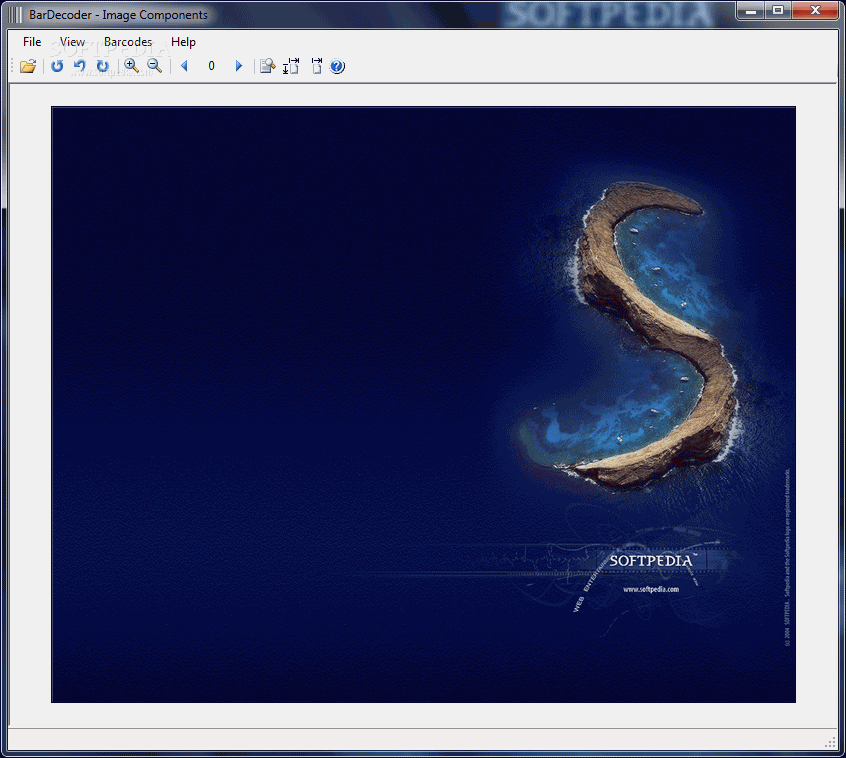
Task: Click the scan-document magnifier icon
Action: tap(268, 66)
